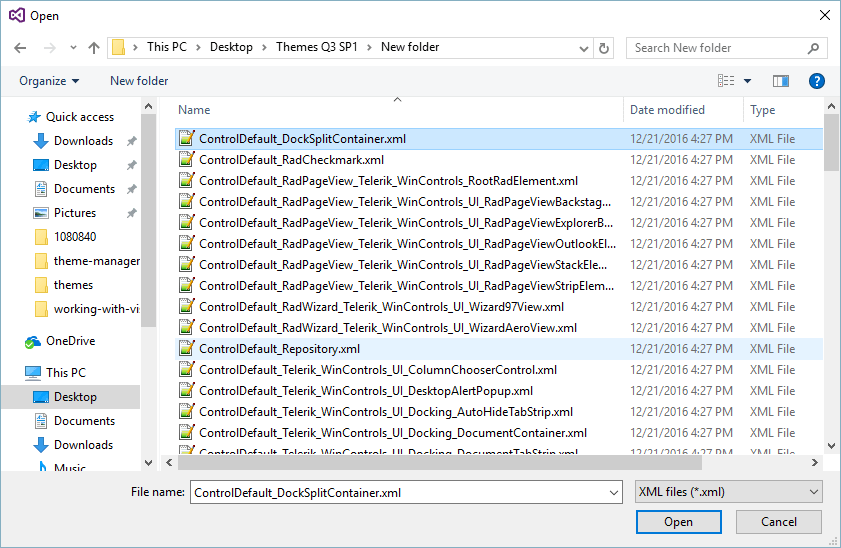This screenshot has width=841, height=548.
Task: Open pinned Desktop under Quick access
Action: click(x=75, y=165)
